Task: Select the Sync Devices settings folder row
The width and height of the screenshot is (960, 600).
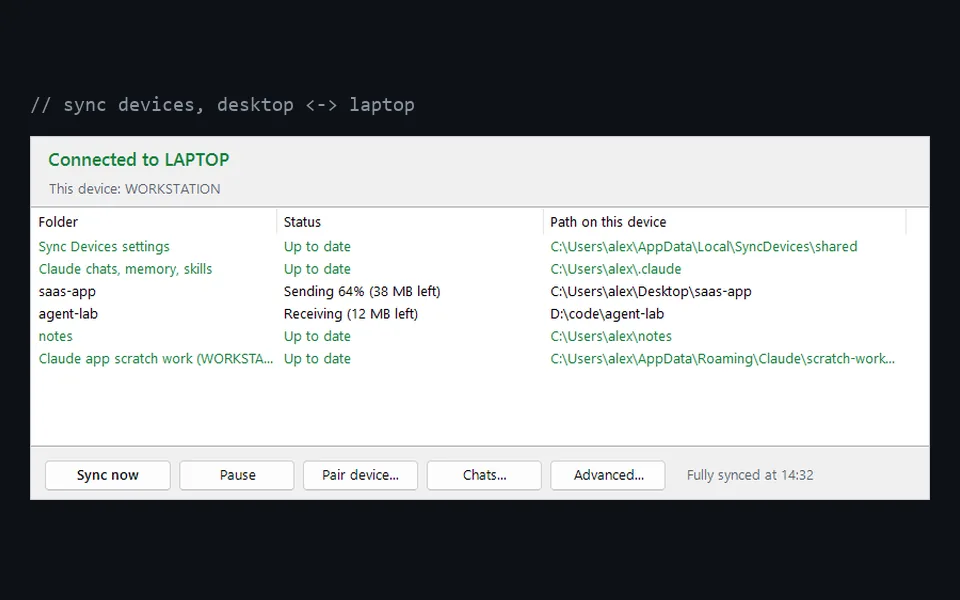Action: 104,247
